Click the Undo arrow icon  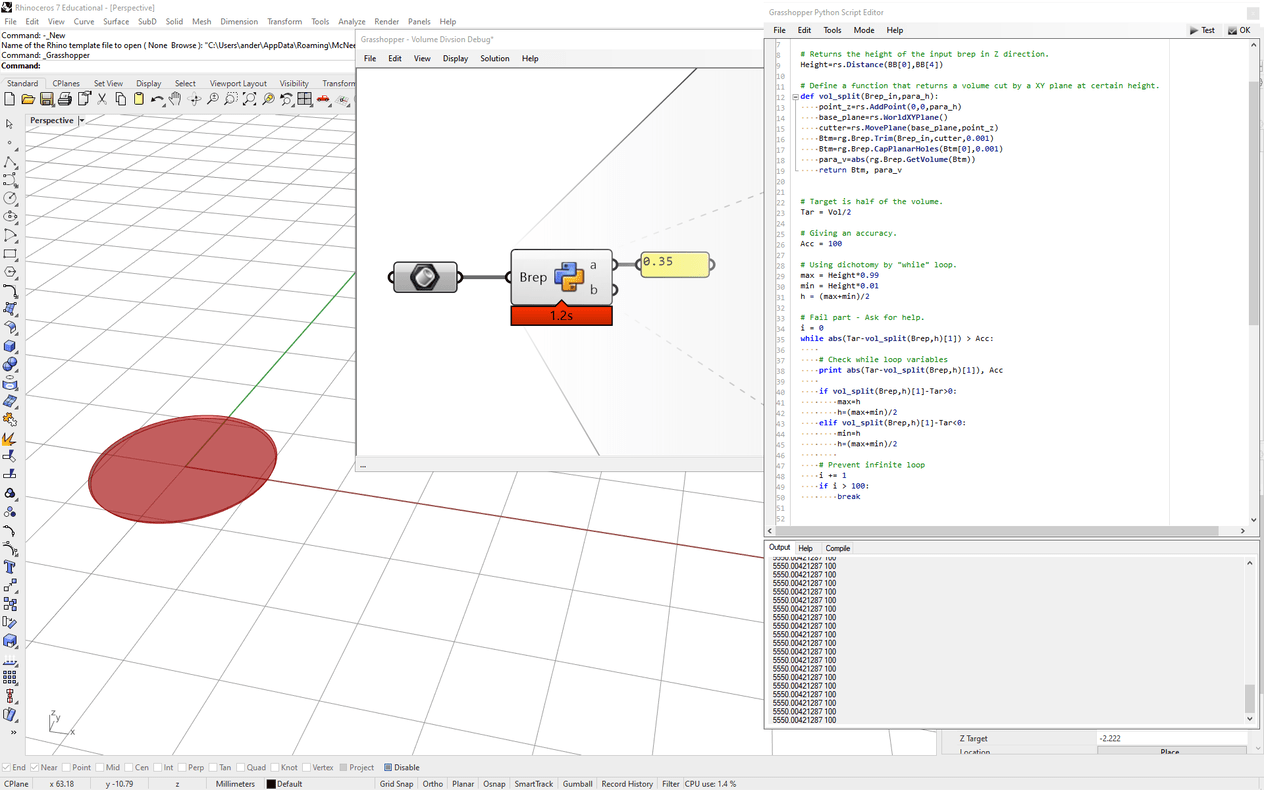(x=157, y=99)
